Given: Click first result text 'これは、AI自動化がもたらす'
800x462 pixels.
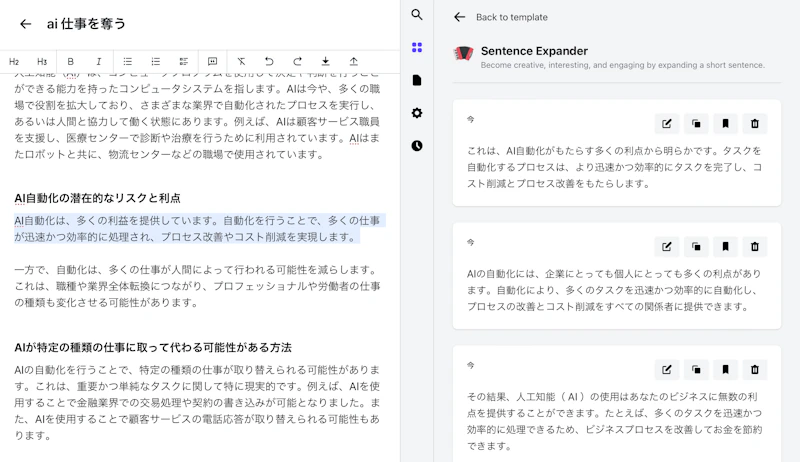Looking at the screenshot, I should click(x=614, y=167).
